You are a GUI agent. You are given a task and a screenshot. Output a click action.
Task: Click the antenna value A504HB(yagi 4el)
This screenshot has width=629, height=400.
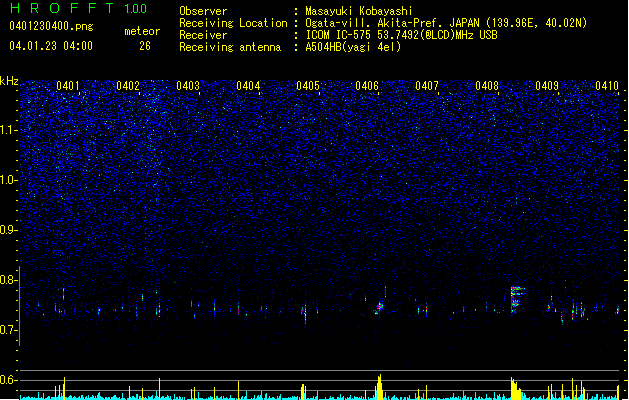(353, 47)
